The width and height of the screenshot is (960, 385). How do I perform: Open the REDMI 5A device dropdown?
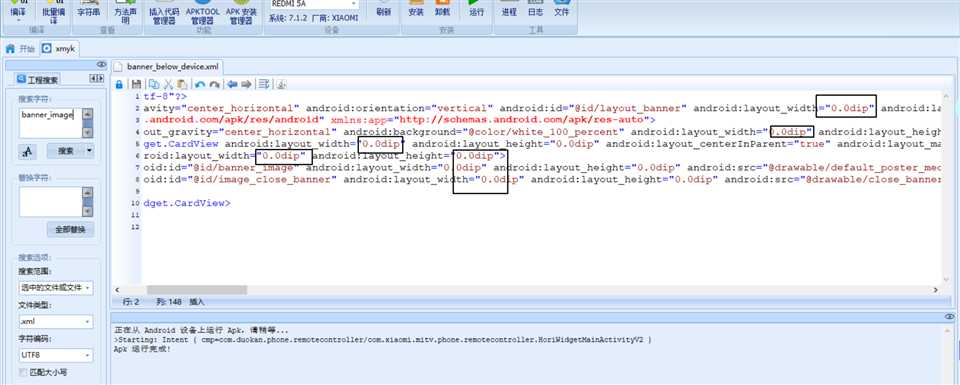[x=353, y=4]
